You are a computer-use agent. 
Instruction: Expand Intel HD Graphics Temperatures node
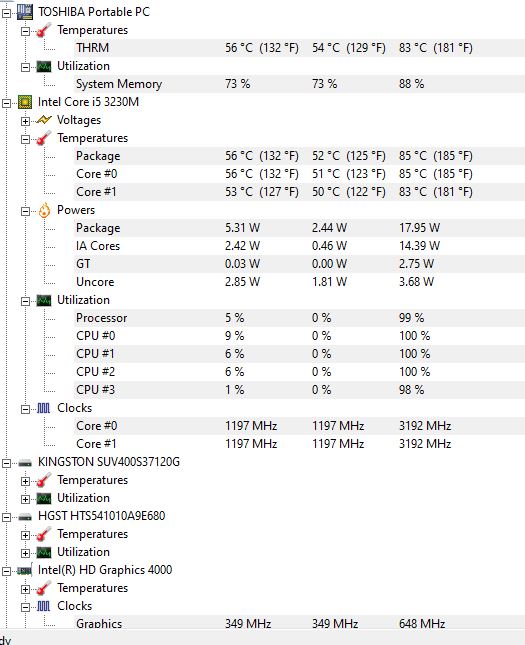point(25,589)
